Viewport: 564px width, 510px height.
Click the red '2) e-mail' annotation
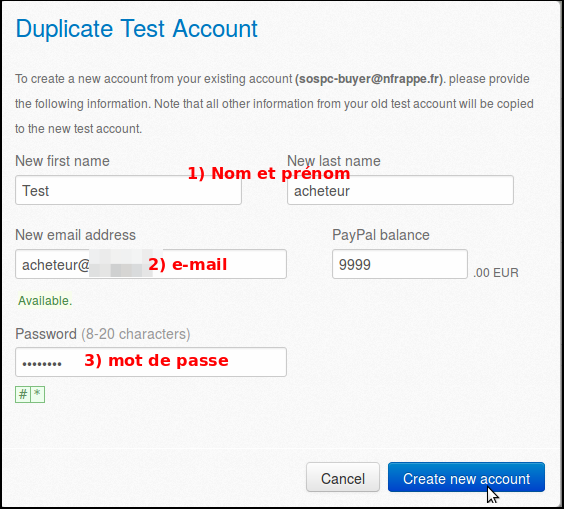(x=187, y=264)
